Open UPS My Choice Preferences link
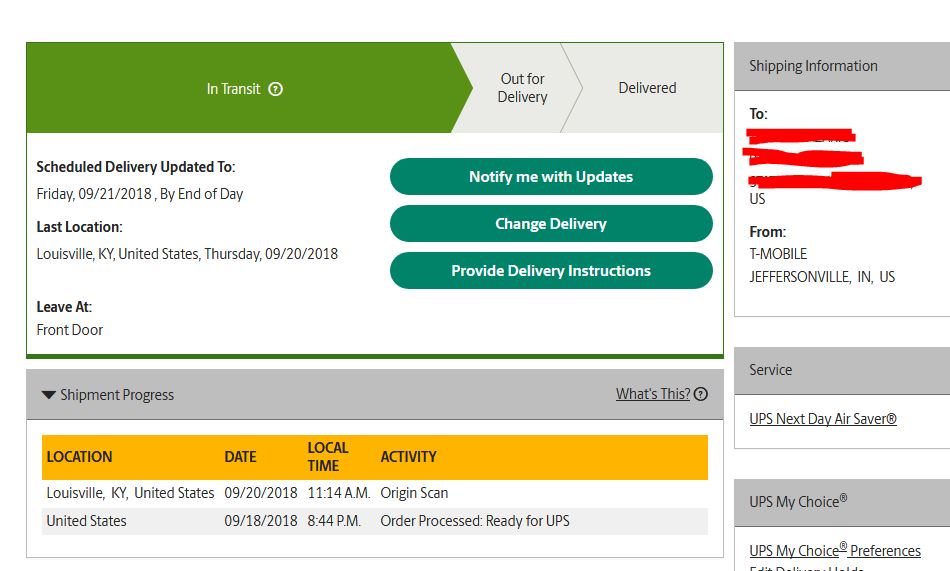 click(835, 550)
